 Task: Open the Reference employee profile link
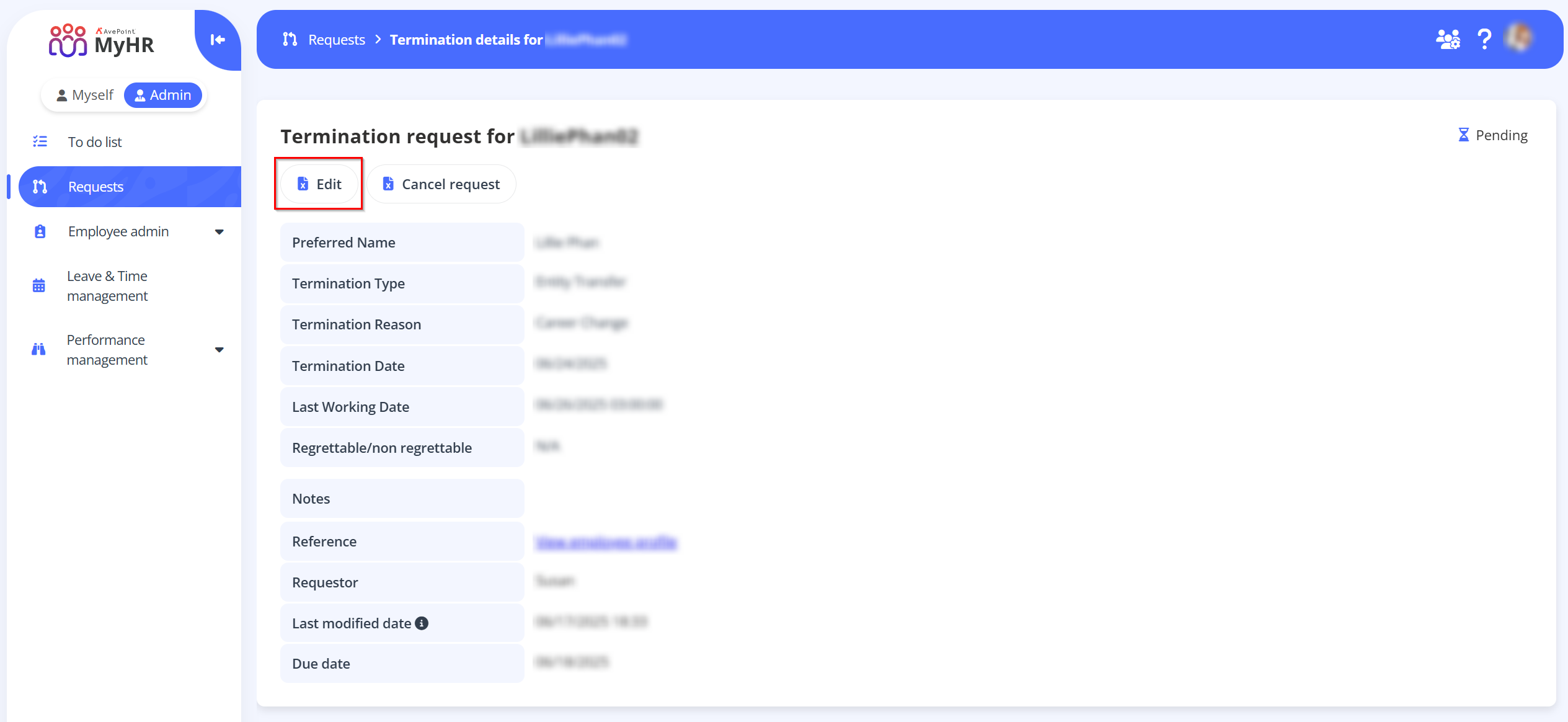point(606,543)
